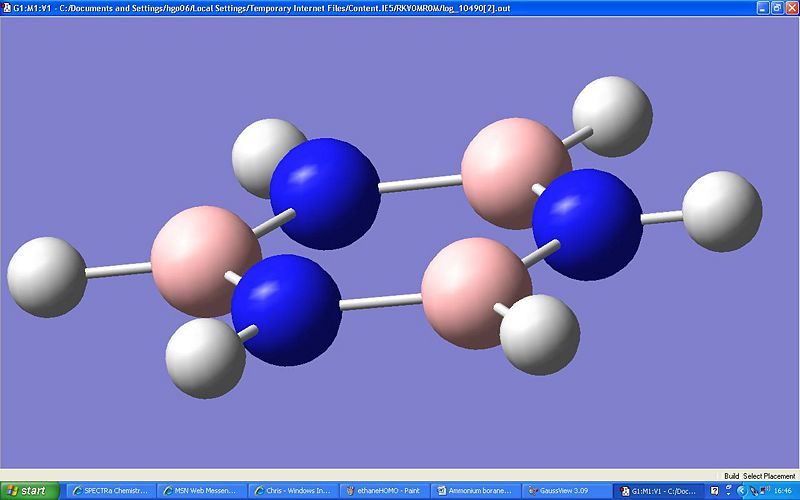Switch to GaussView 3.09 taskbar item
Image resolution: width=800 pixels, height=500 pixels.
(566, 491)
